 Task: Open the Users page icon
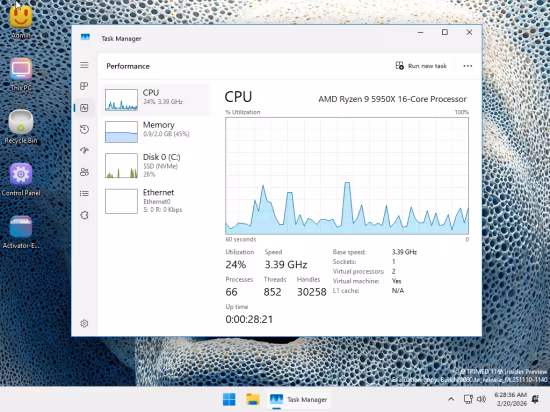84,172
